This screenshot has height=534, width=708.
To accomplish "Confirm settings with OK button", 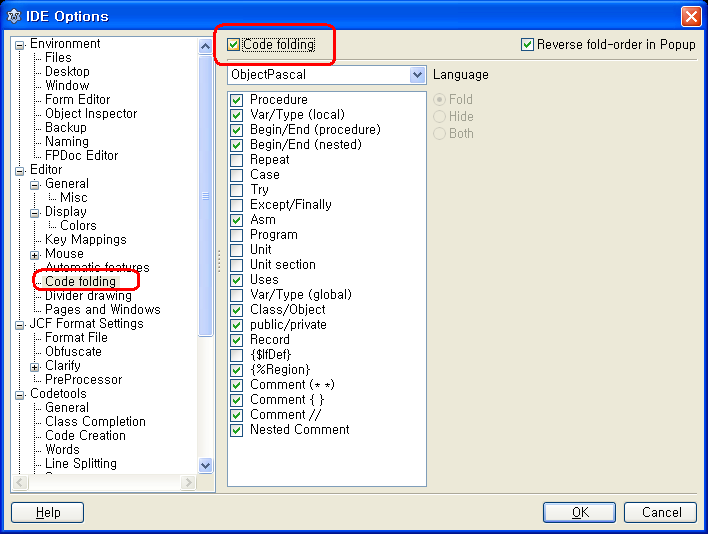I will (x=580, y=512).
